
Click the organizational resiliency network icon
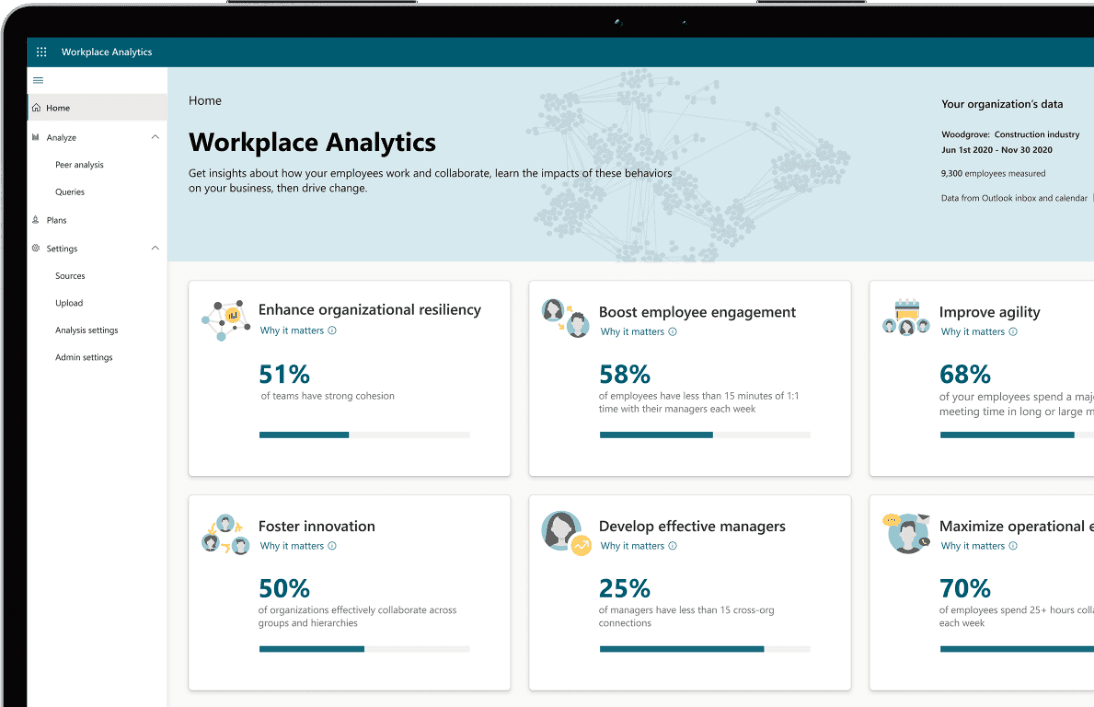[x=225, y=320]
